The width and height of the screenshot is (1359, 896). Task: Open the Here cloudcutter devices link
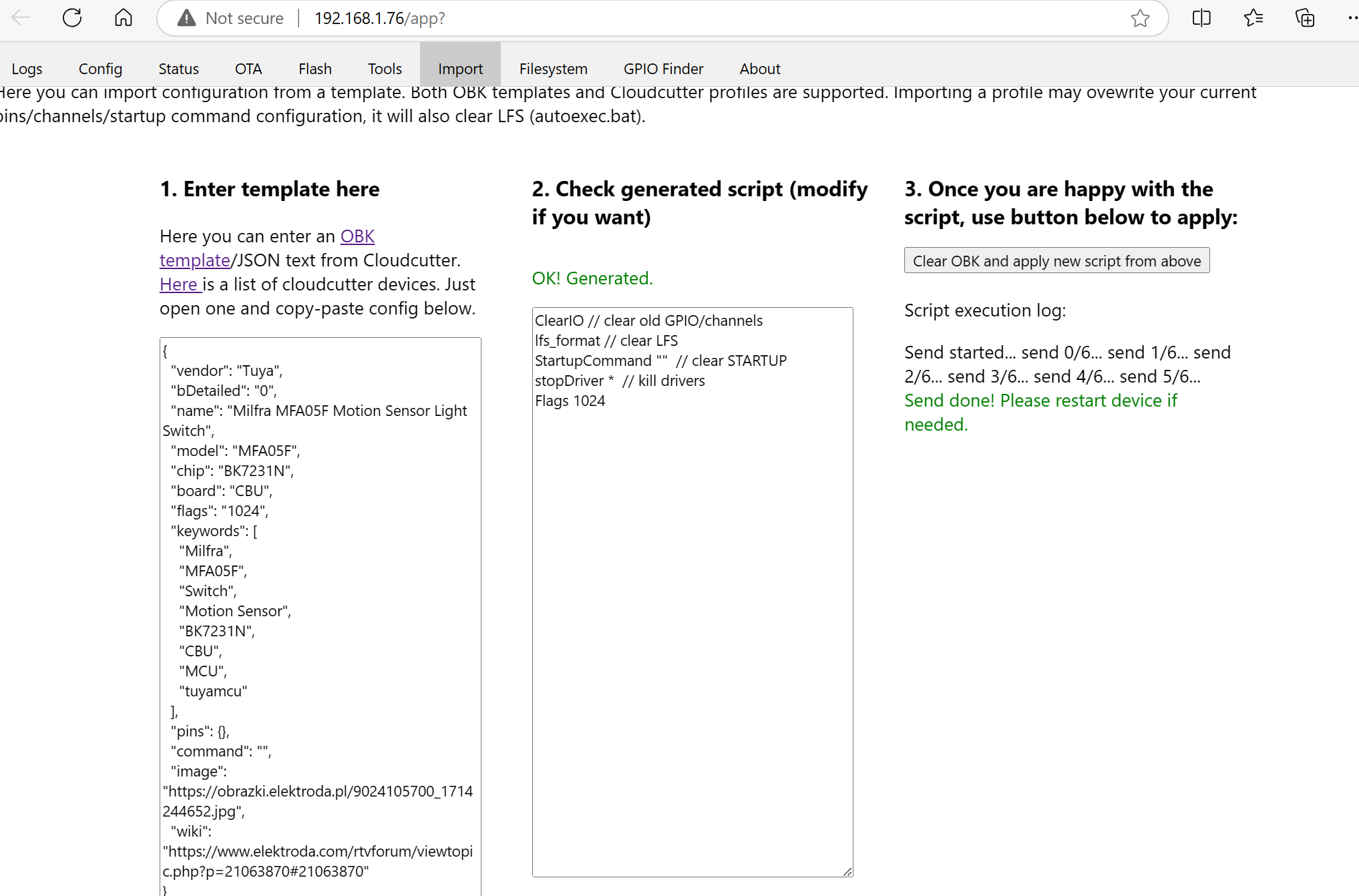(x=180, y=284)
